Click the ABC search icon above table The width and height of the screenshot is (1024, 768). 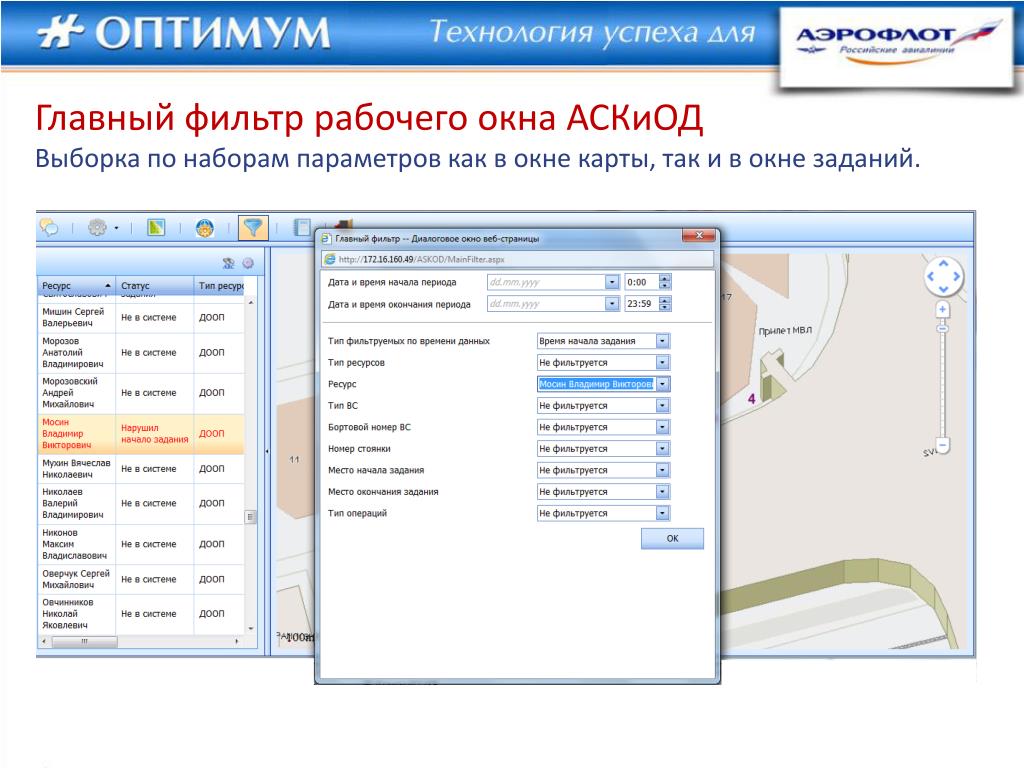tap(229, 263)
